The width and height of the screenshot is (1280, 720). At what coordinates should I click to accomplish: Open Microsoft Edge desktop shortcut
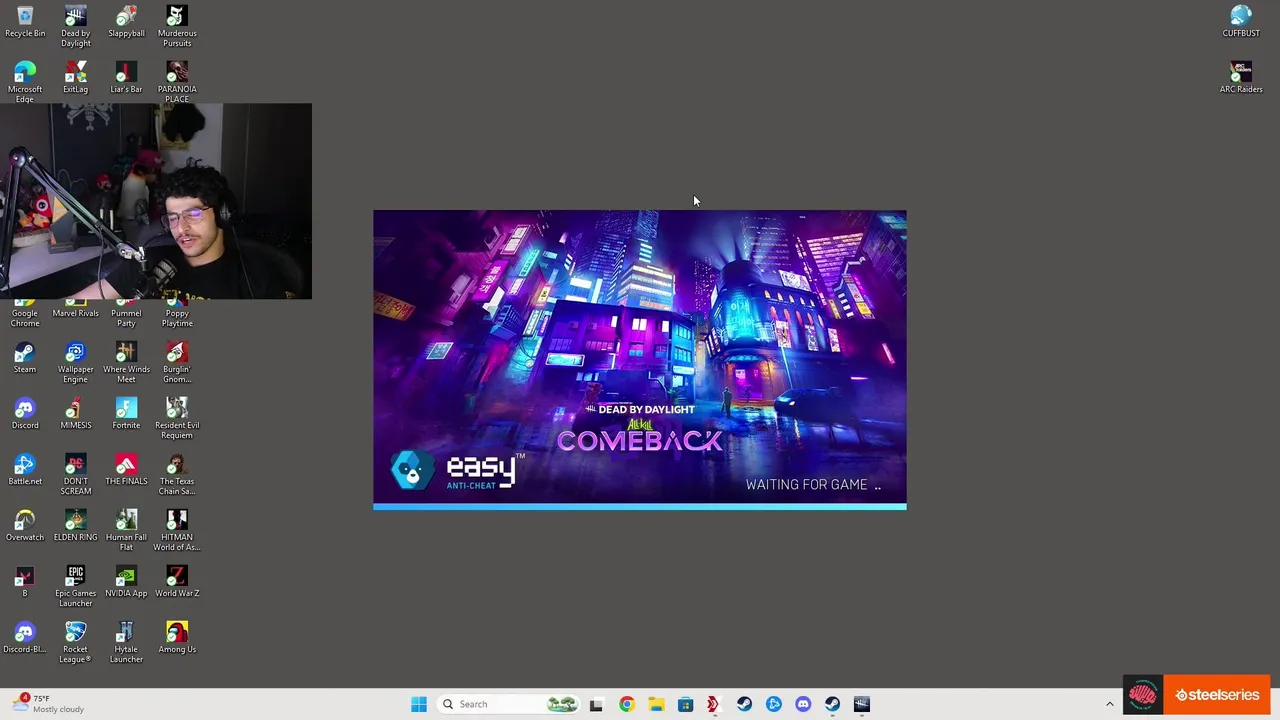pos(25,82)
